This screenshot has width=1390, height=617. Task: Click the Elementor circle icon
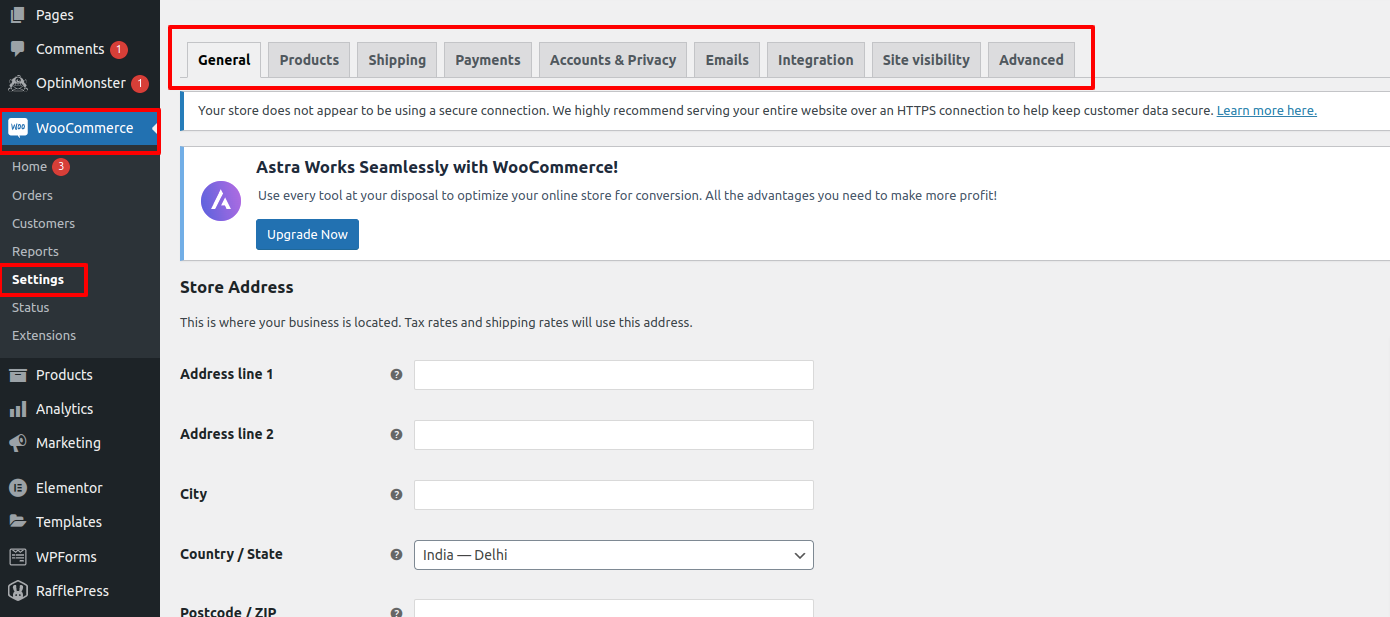(x=17, y=488)
